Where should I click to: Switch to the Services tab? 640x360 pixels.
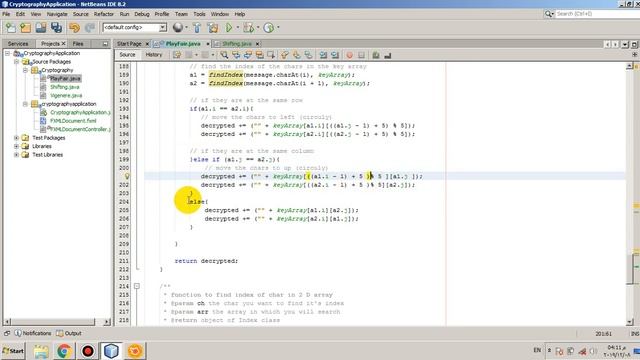point(18,44)
